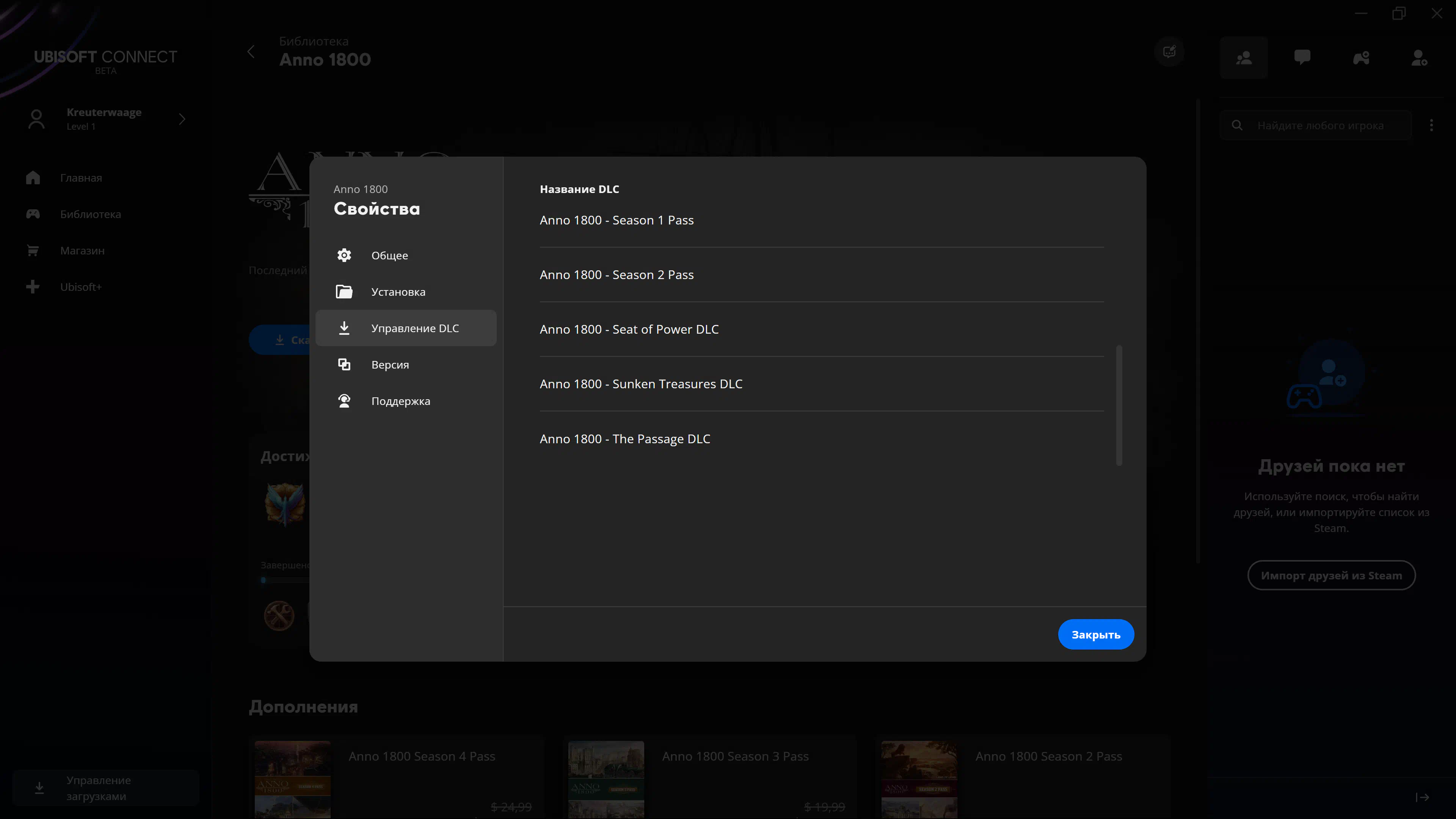Collapse the friends panel with arrow icon

click(x=1422, y=797)
